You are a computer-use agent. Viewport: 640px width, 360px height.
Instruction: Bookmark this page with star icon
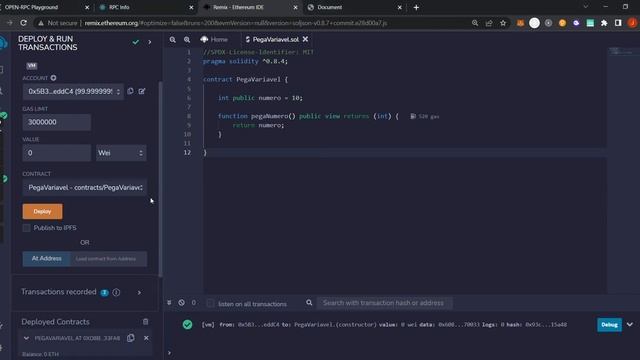coord(503,23)
